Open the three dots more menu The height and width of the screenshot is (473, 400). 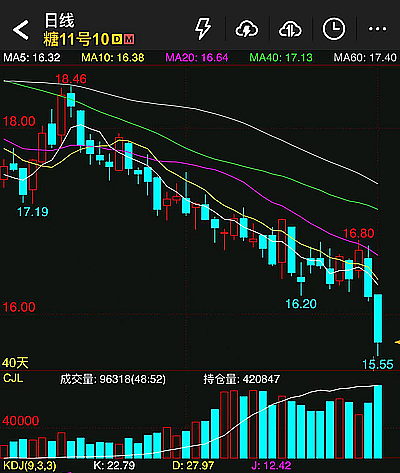tap(377, 29)
